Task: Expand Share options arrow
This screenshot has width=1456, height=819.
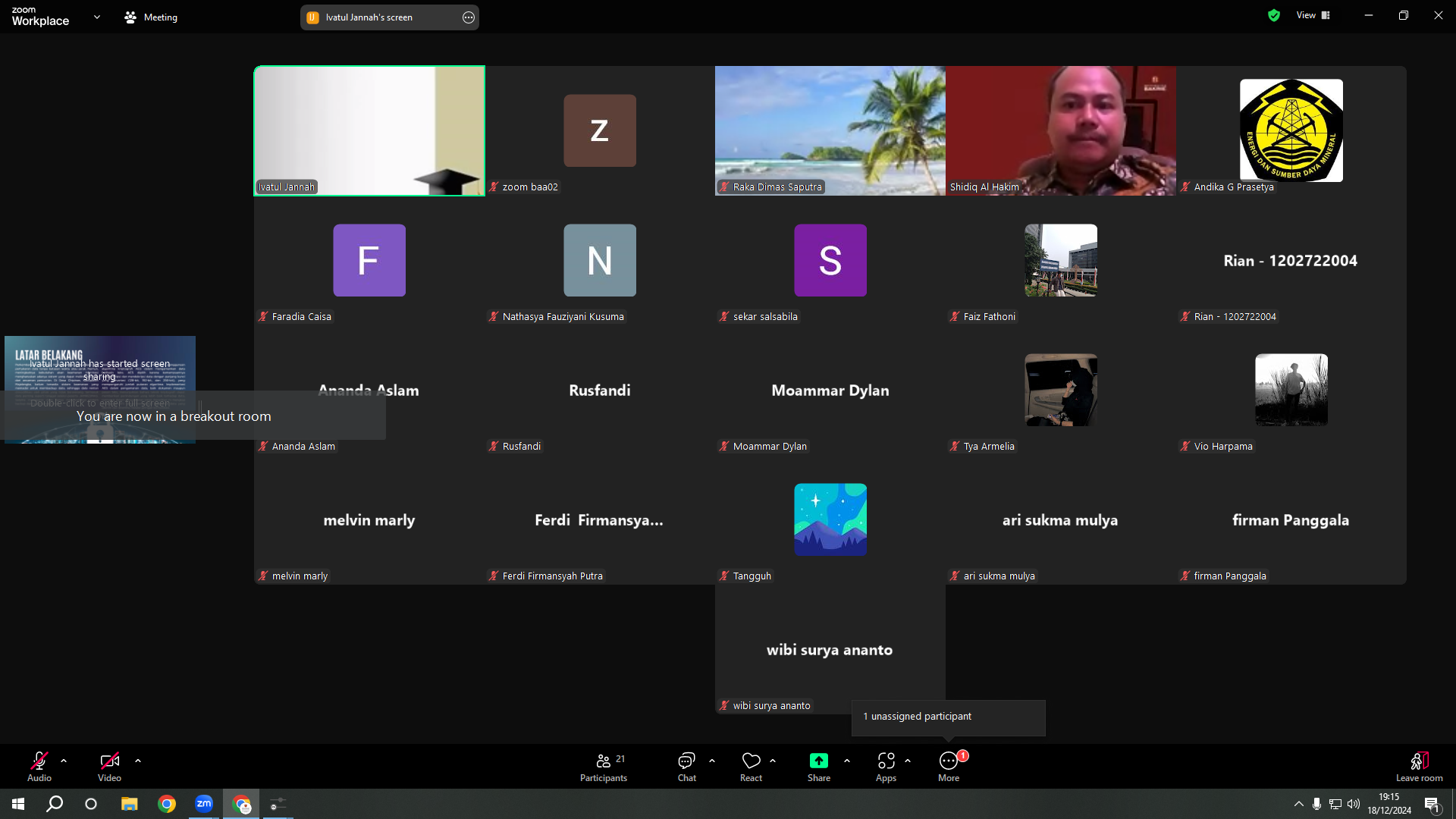Action: [x=847, y=761]
